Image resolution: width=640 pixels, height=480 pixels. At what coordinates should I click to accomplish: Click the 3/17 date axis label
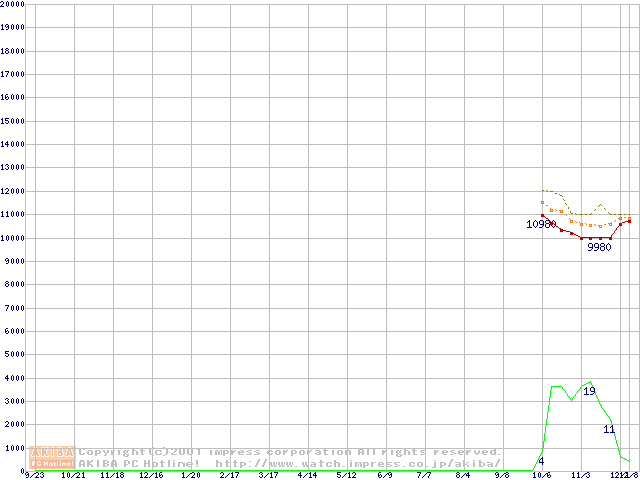click(268, 476)
